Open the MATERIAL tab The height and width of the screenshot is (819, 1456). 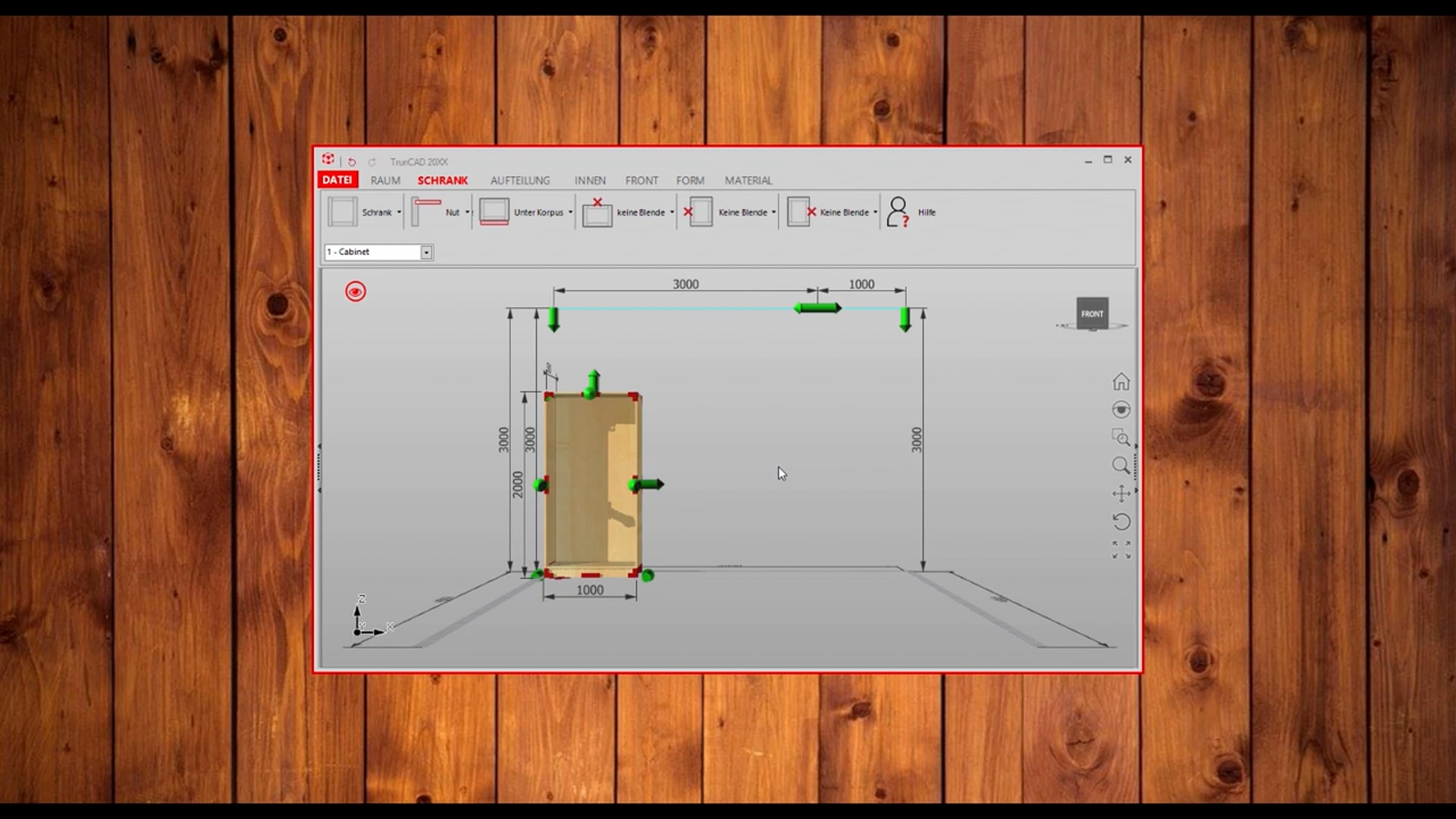tap(748, 180)
